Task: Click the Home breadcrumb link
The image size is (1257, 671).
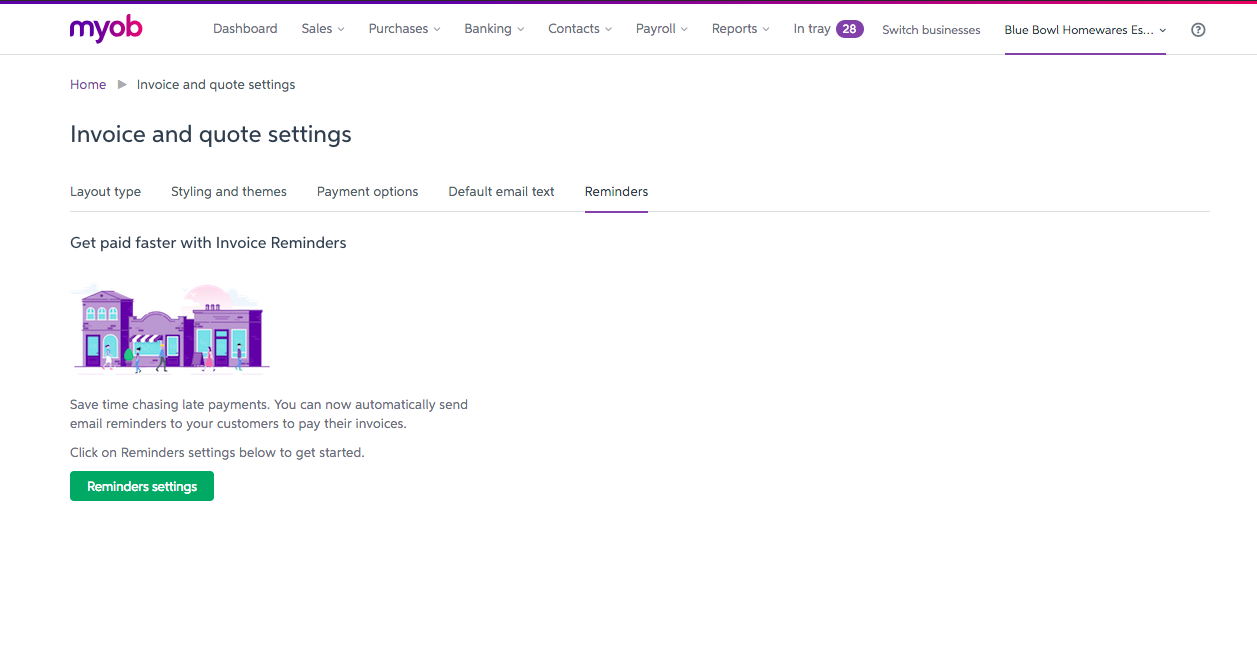Action: [x=88, y=85]
